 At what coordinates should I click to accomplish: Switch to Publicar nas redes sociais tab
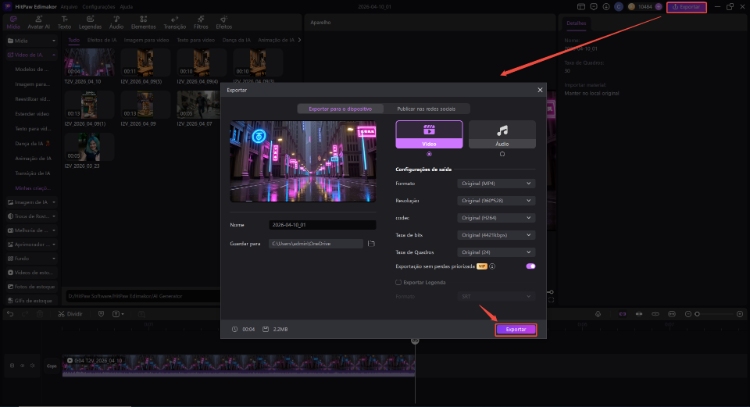(x=426, y=109)
